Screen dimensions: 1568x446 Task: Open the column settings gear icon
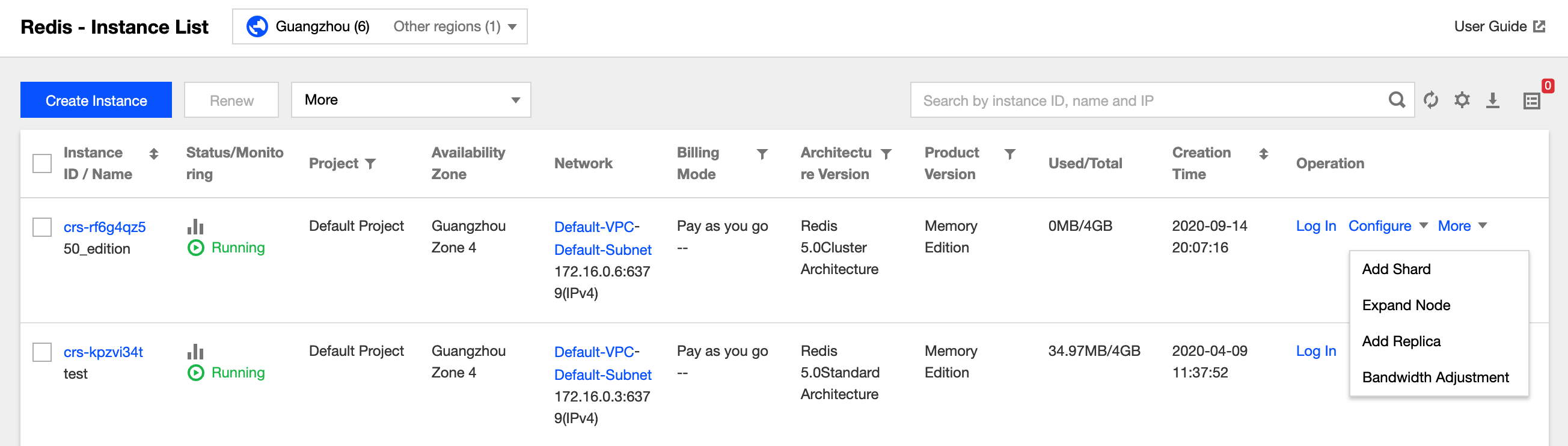(1462, 100)
